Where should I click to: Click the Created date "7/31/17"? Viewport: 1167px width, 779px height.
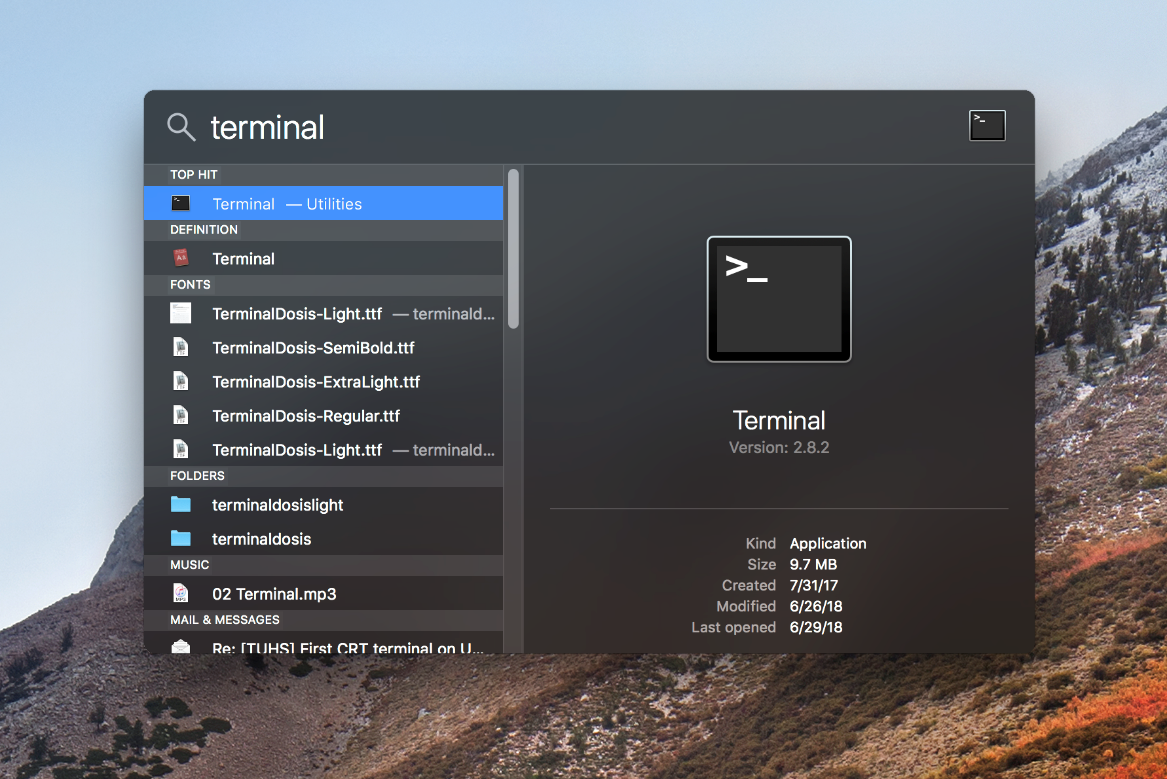[813, 585]
